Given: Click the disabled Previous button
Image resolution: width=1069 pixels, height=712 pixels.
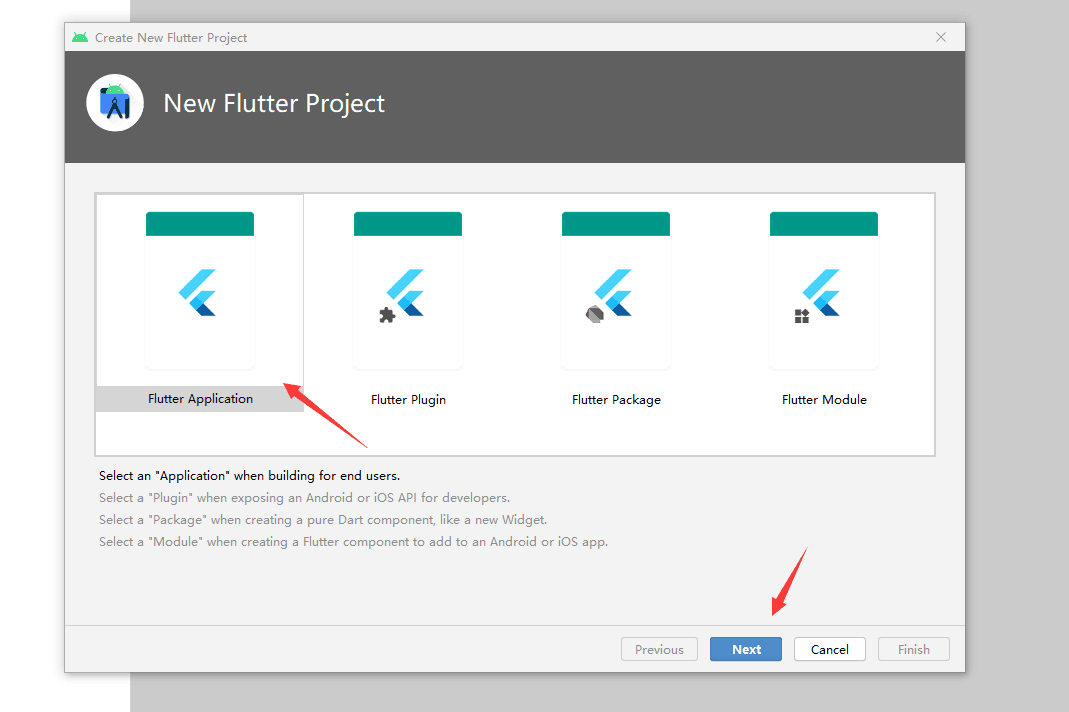Looking at the screenshot, I should [x=659, y=649].
